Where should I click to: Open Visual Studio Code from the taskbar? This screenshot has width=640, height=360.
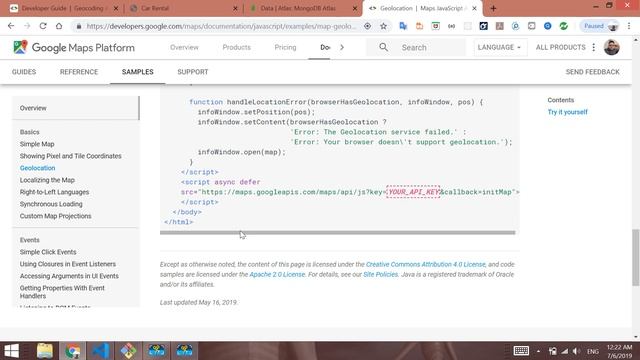100,351
